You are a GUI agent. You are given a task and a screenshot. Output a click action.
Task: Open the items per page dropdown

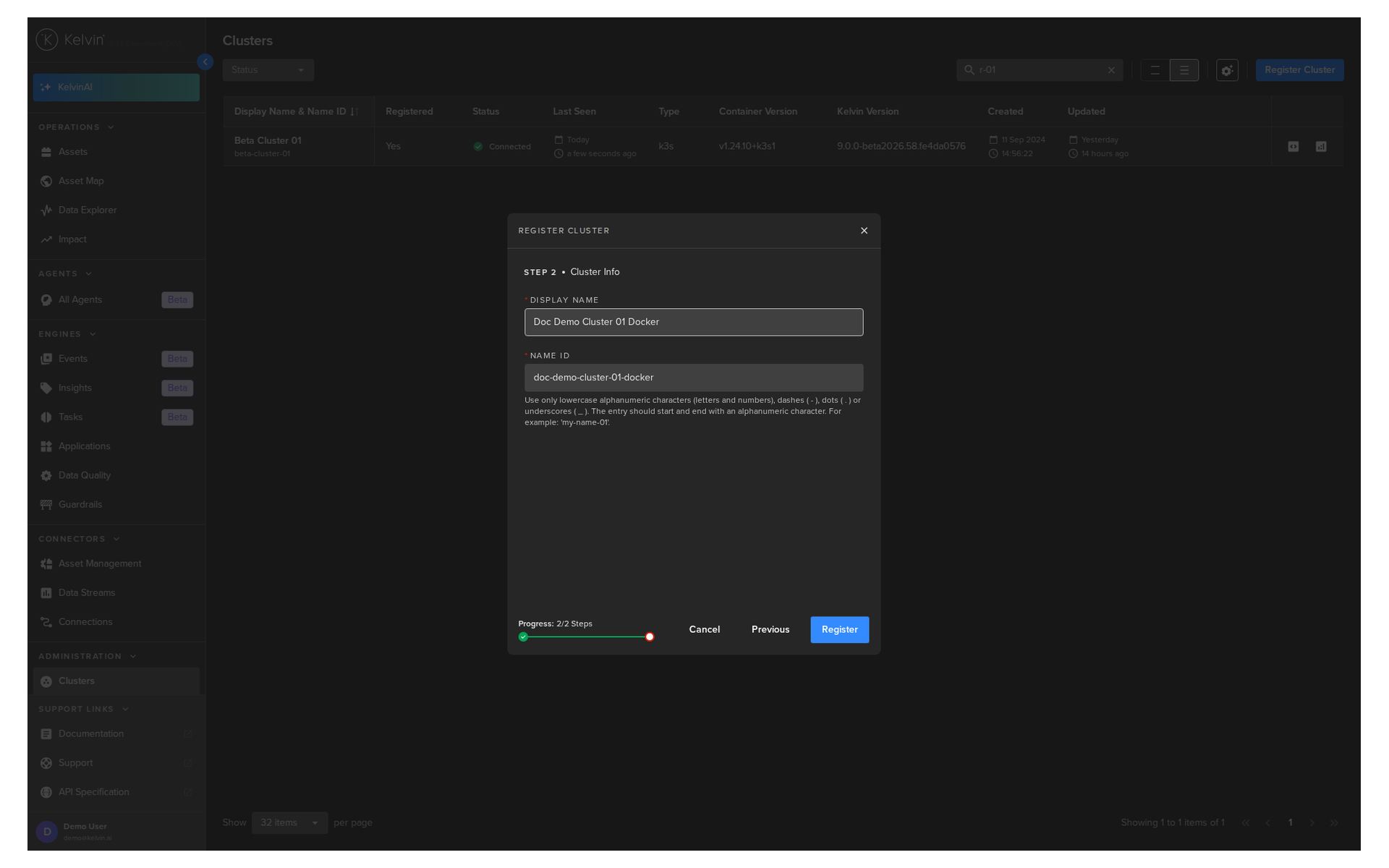(x=289, y=823)
